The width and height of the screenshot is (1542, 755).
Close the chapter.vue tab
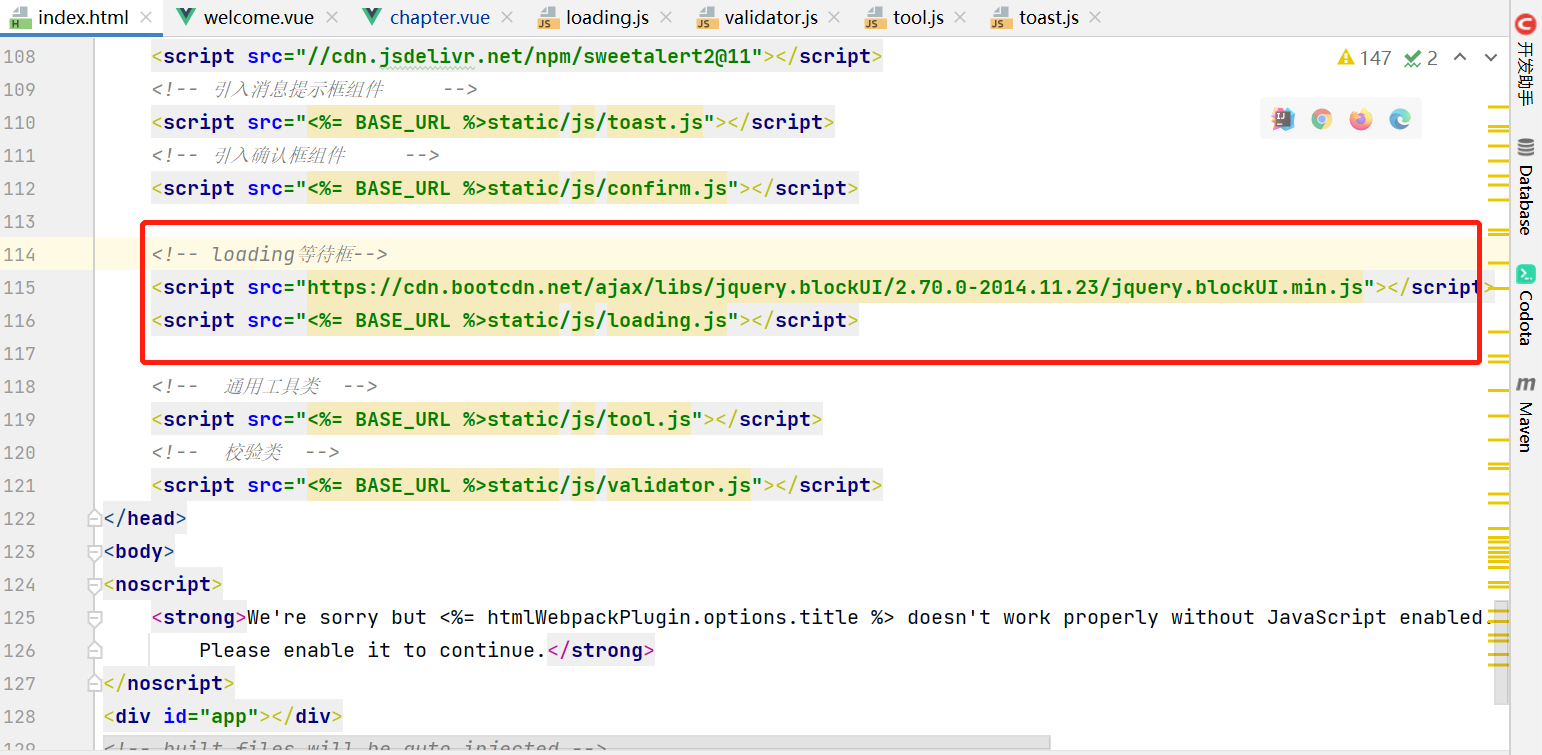coord(507,17)
